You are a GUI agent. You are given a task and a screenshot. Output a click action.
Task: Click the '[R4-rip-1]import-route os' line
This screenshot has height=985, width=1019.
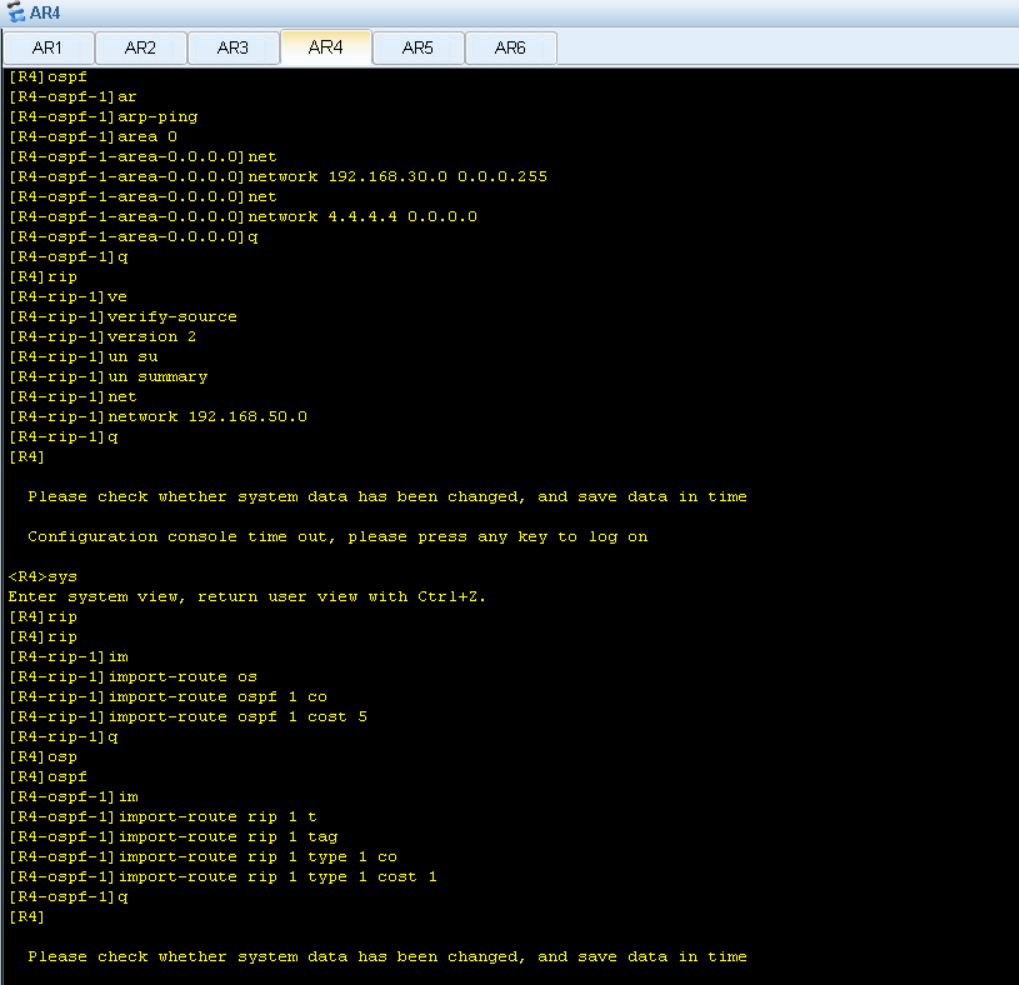tap(133, 677)
